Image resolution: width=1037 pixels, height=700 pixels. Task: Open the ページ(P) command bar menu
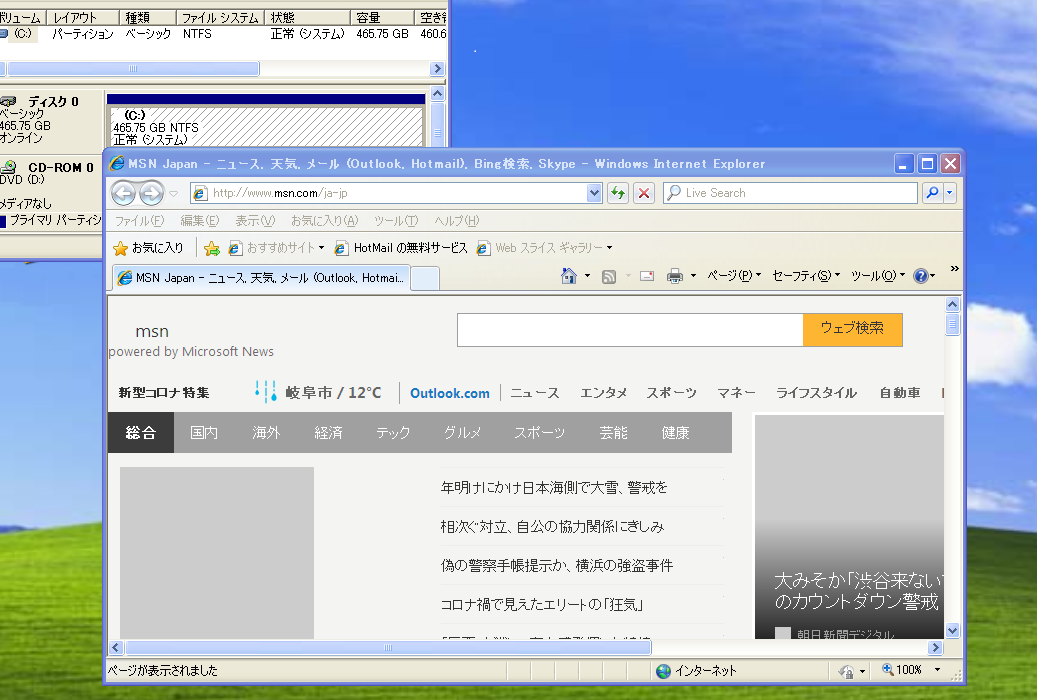[x=734, y=276]
